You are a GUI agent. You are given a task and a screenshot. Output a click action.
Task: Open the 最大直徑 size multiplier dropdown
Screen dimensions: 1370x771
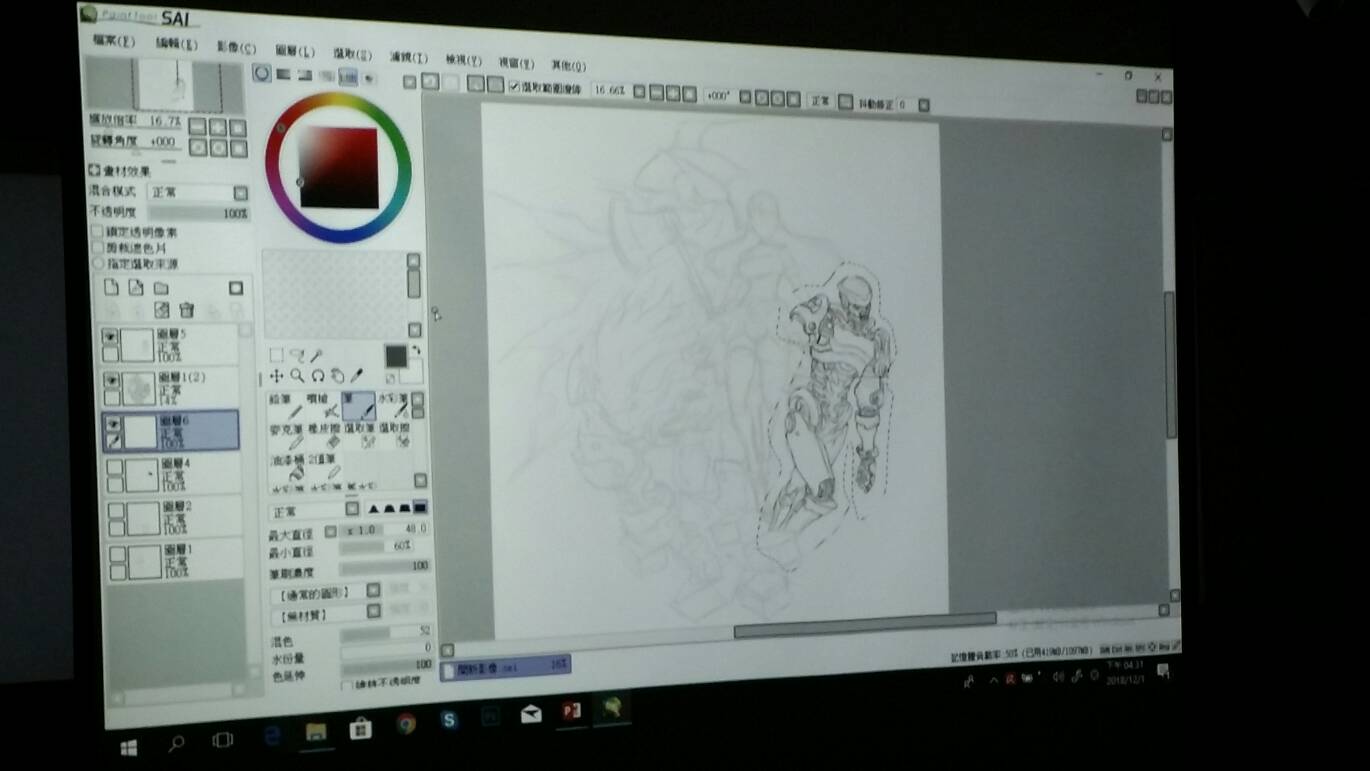330,530
